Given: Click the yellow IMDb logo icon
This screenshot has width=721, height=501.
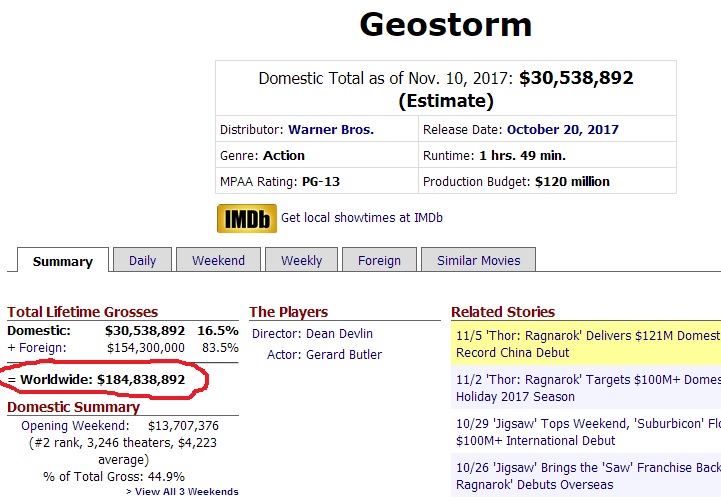Looking at the screenshot, I should coord(246,217).
